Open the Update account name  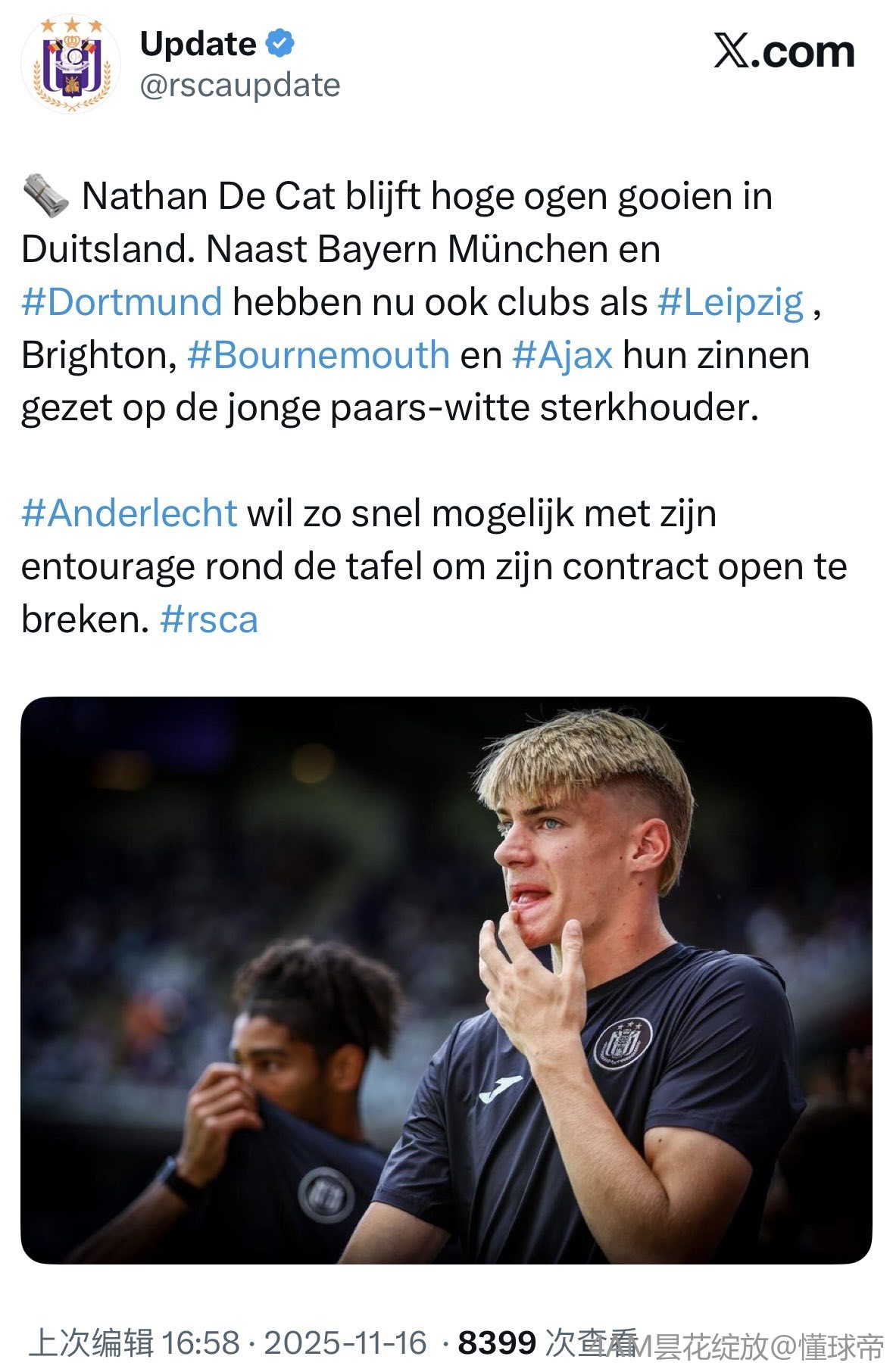point(198,44)
